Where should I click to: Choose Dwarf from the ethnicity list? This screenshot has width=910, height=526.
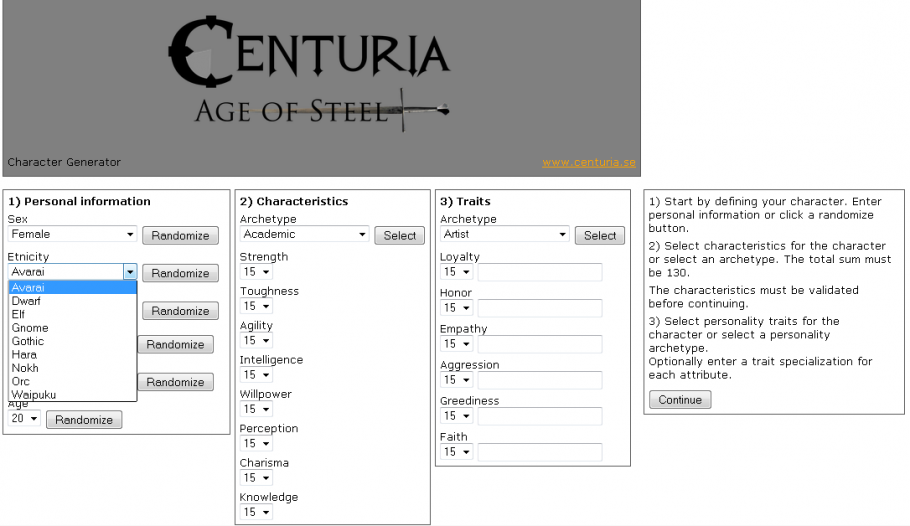[x=73, y=301]
